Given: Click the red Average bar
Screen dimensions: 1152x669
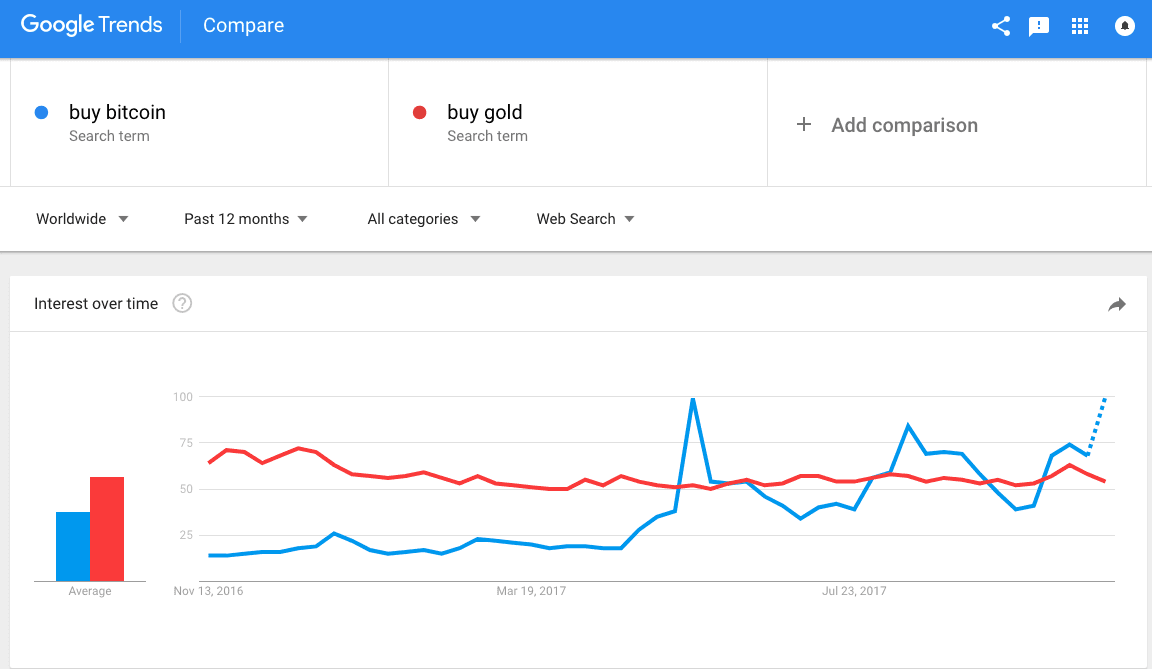Looking at the screenshot, I should [x=107, y=529].
